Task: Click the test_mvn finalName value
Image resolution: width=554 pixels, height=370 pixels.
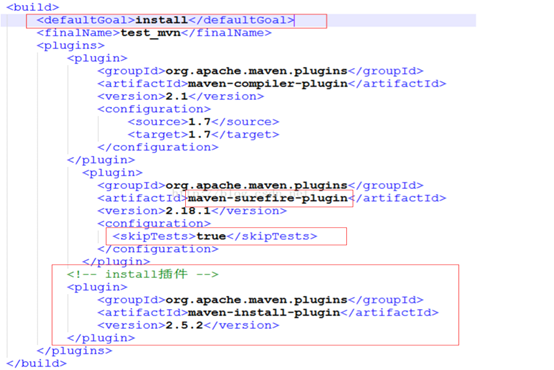Action: (151, 33)
